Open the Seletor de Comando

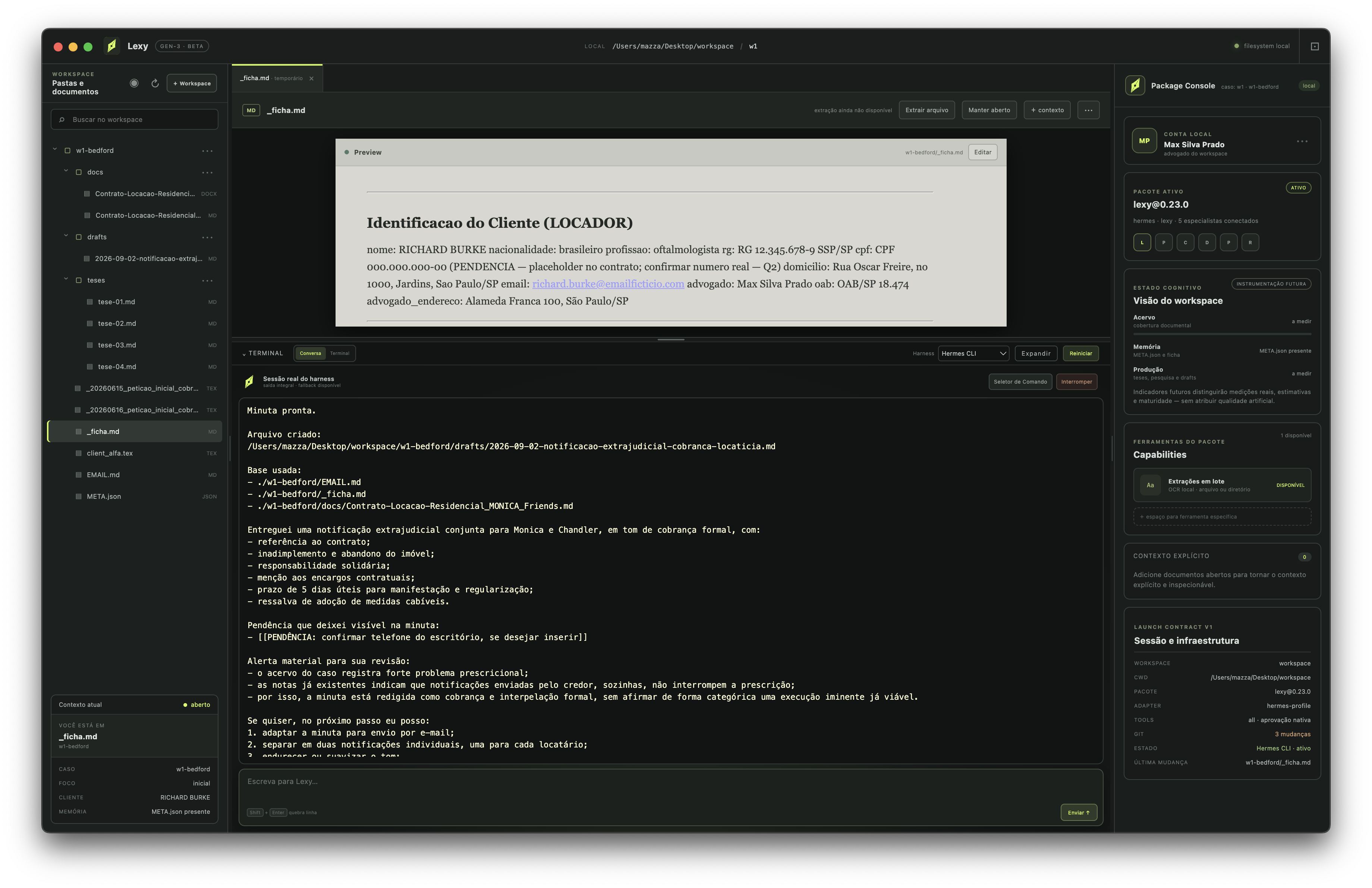(x=1020, y=381)
